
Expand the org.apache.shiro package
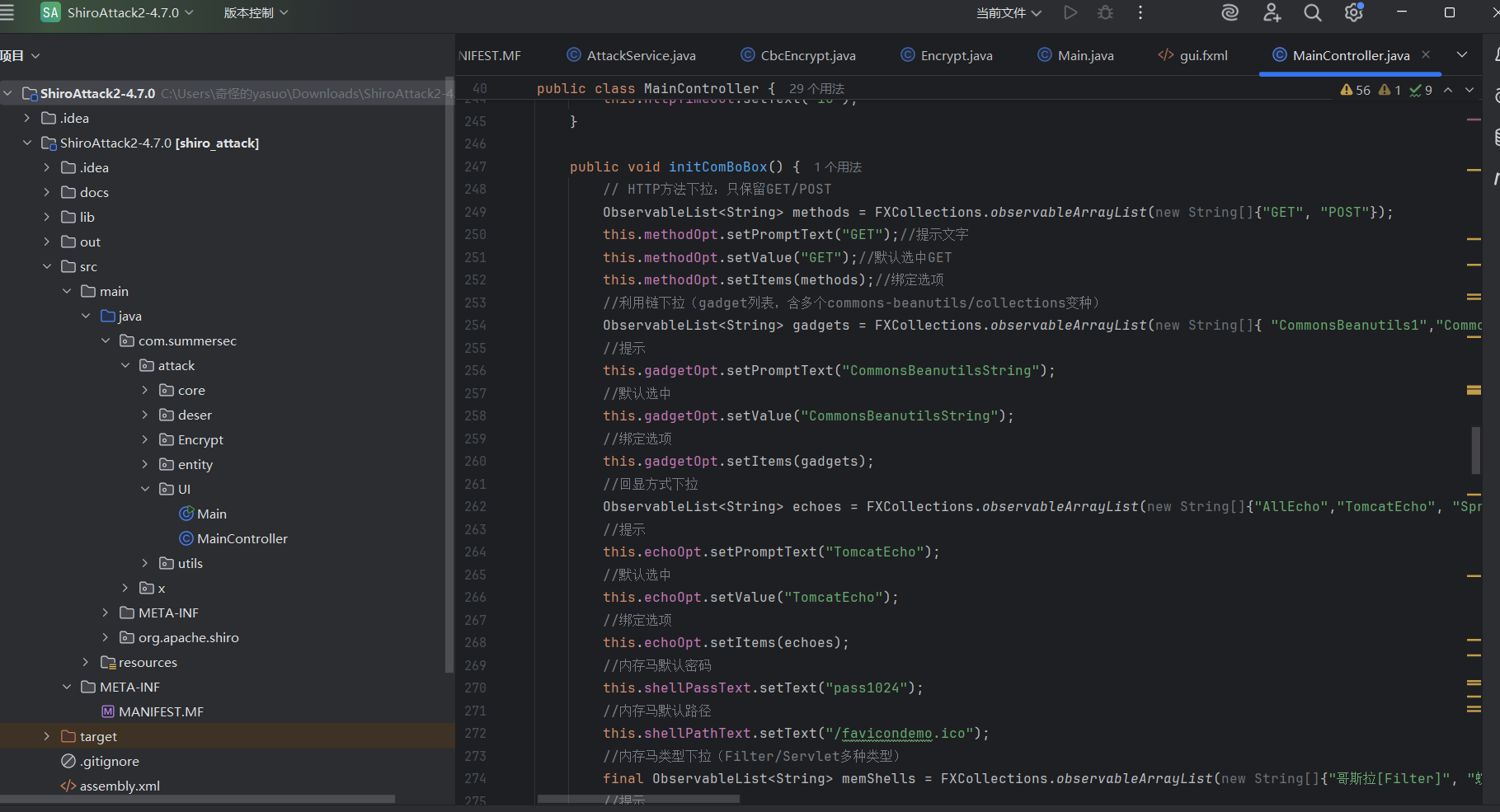point(106,637)
